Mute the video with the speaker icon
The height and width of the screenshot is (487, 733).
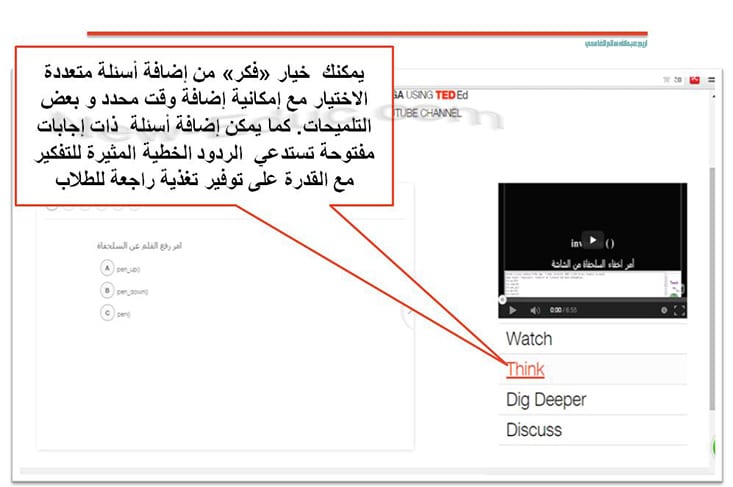tap(535, 310)
